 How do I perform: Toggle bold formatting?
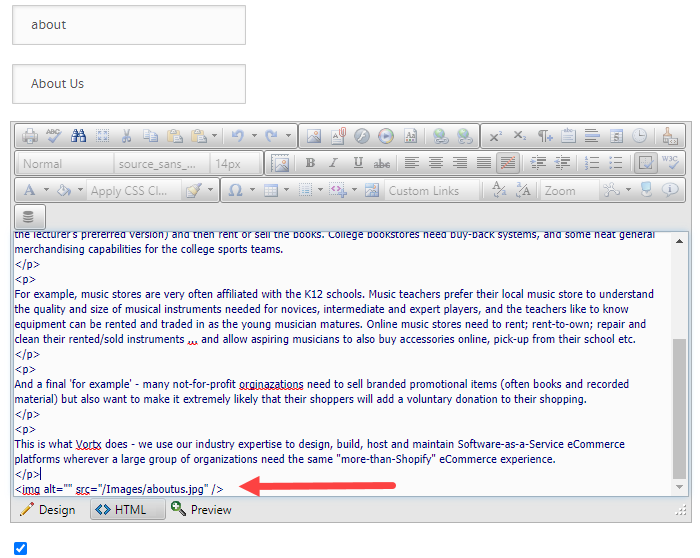[310, 163]
